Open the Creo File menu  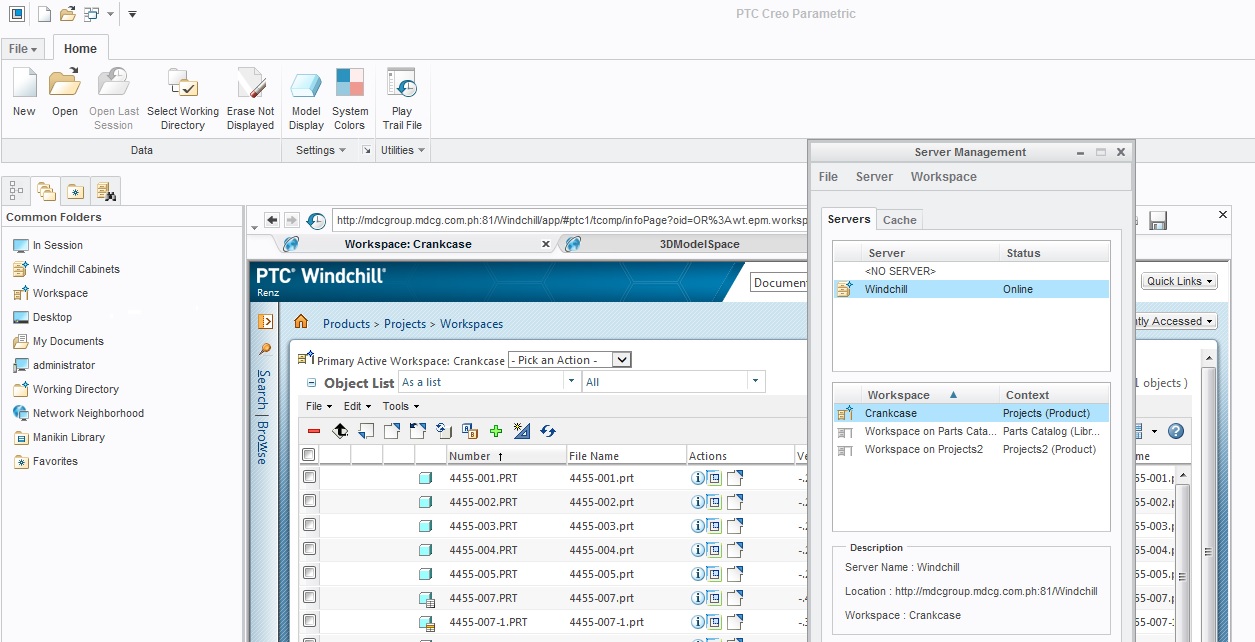[x=23, y=48]
